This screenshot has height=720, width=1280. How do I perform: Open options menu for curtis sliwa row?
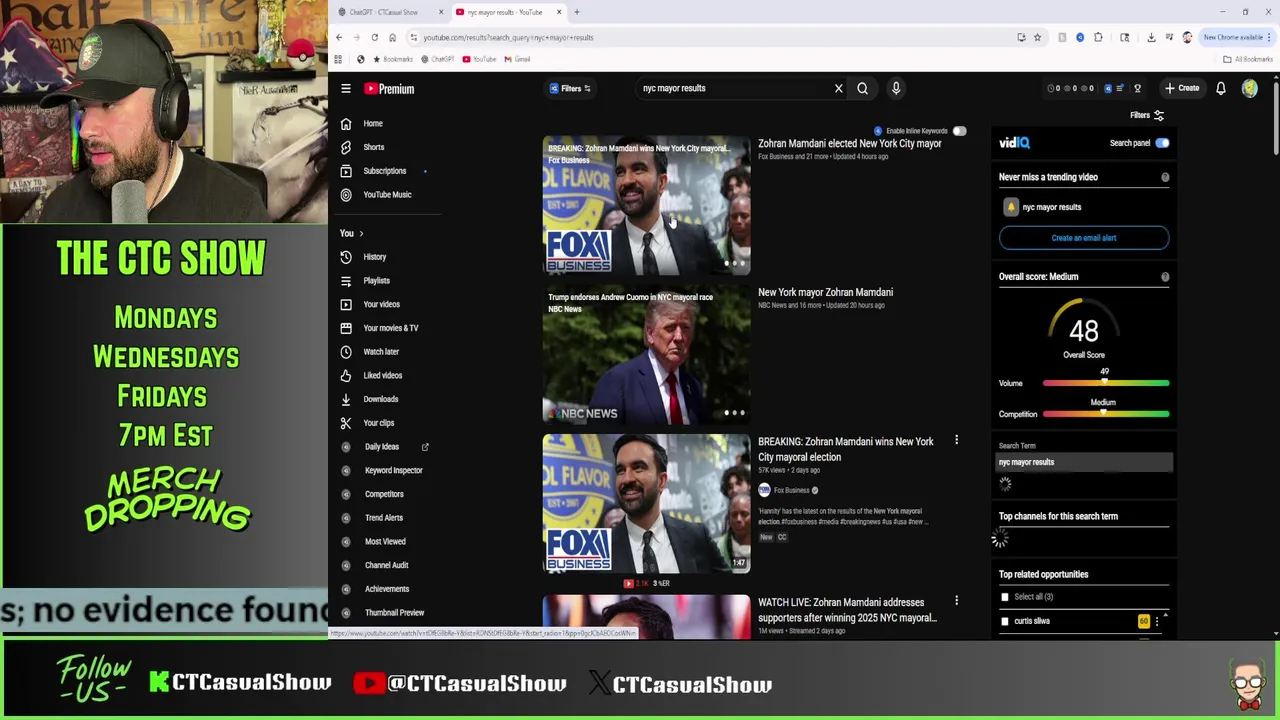point(1157,621)
